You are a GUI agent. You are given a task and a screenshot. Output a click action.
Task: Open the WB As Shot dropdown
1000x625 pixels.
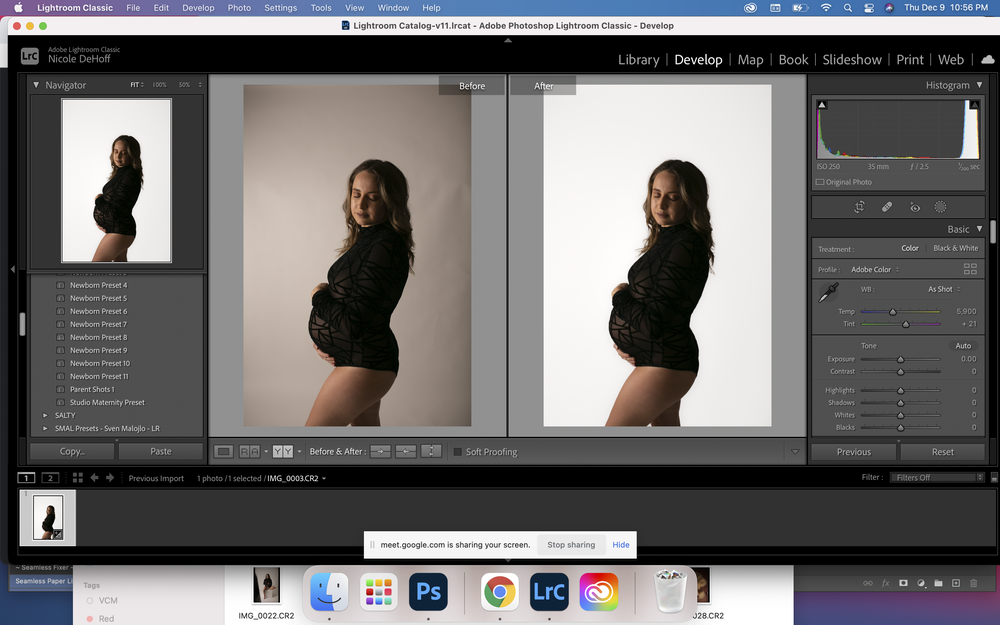click(944, 289)
